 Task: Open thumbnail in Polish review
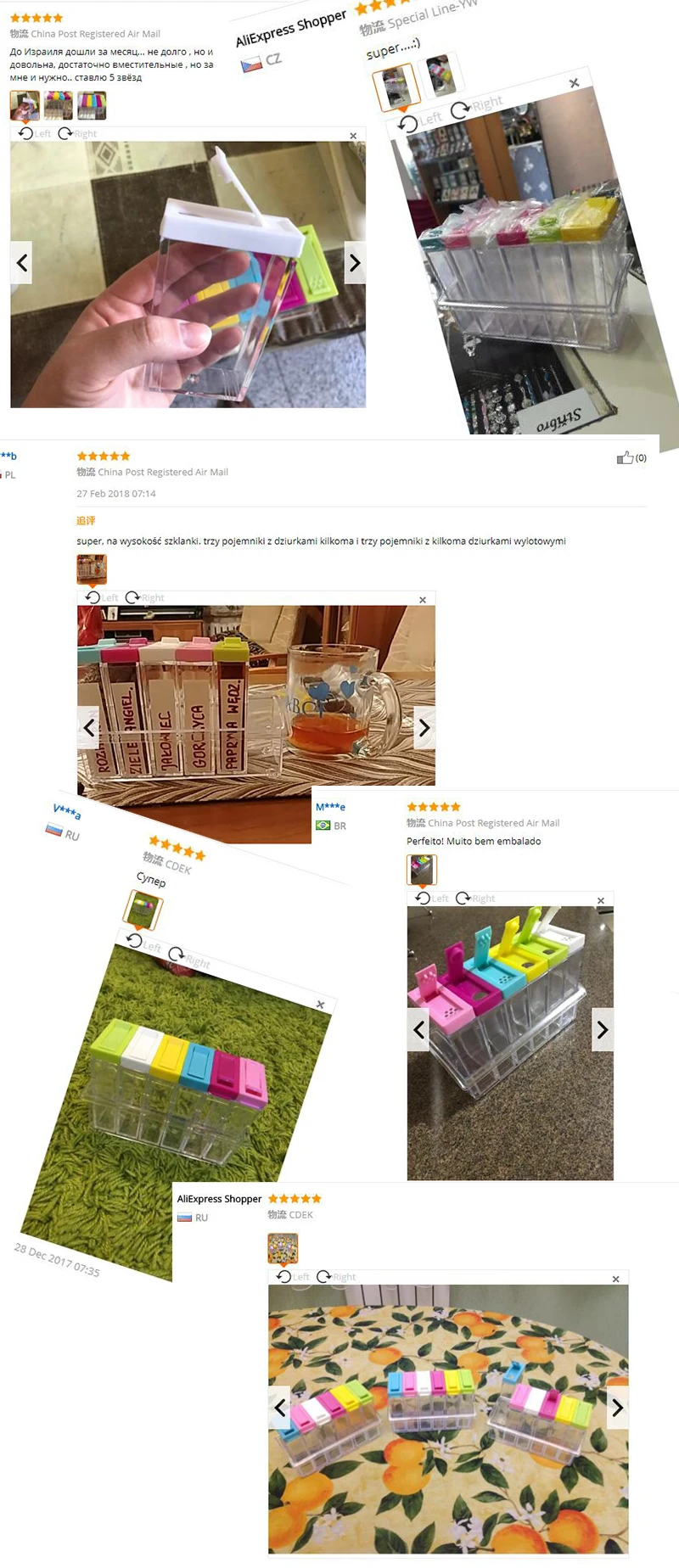(x=92, y=569)
